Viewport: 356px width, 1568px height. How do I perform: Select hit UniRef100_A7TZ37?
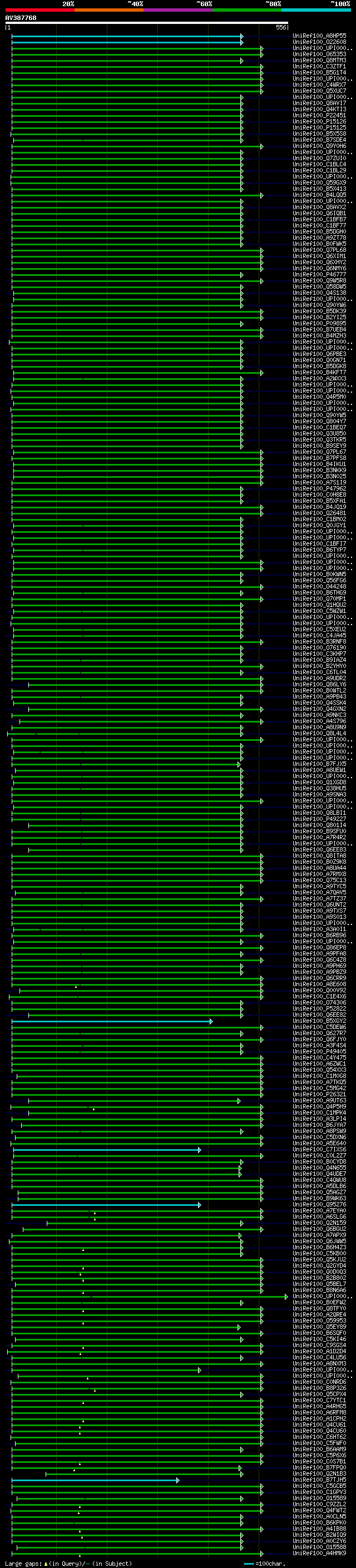pos(319,898)
